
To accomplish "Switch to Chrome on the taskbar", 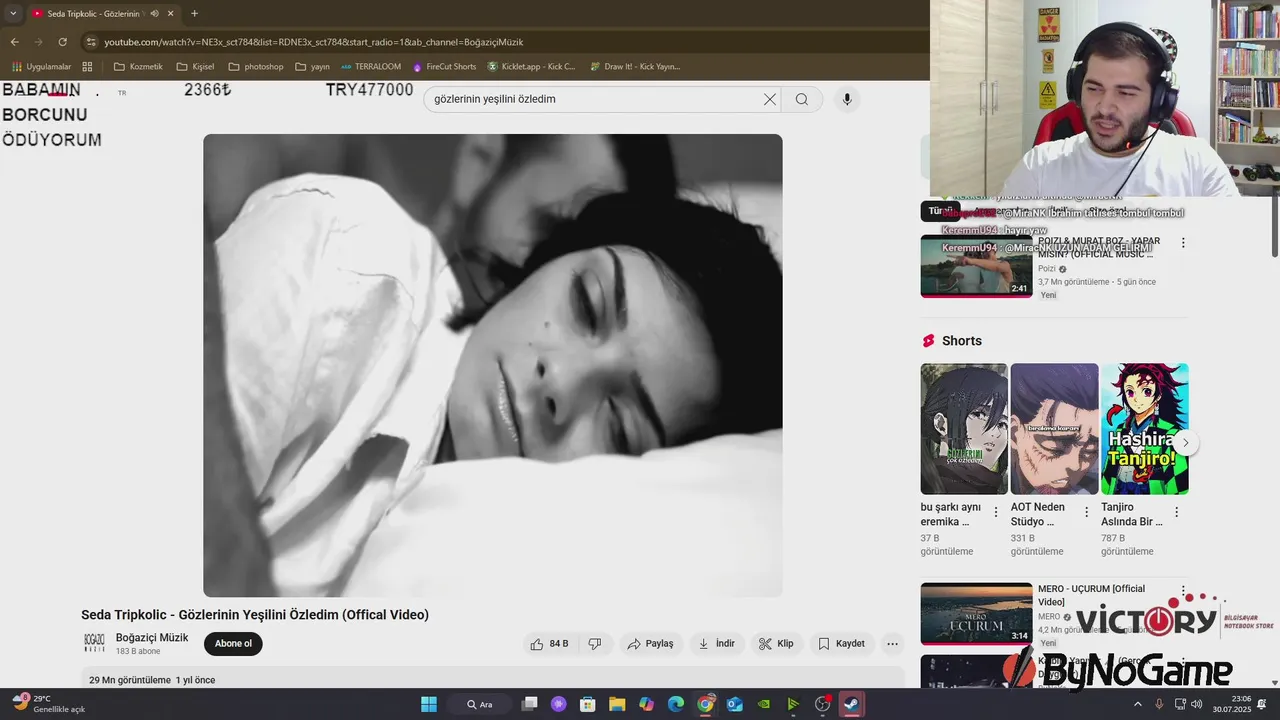I will [705, 704].
